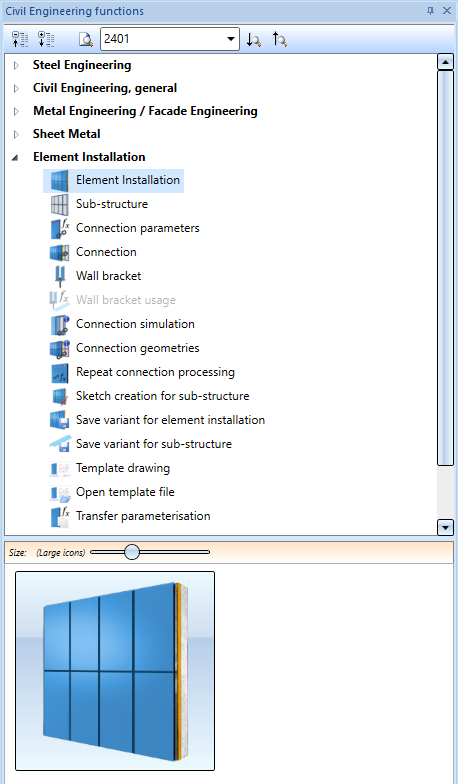Image resolution: width=458 pixels, height=784 pixels.
Task: Click the Open template file icon
Action: (60, 492)
